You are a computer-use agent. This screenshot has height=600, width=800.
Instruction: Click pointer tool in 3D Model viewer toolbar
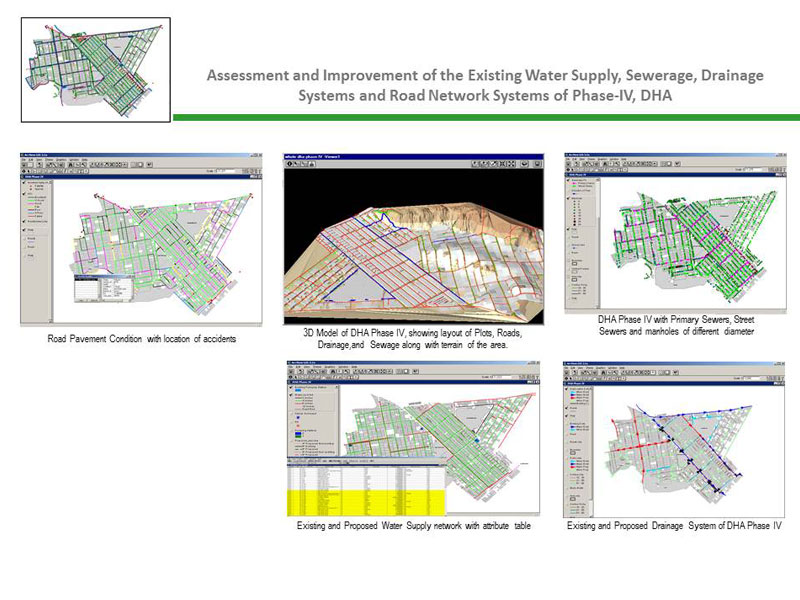(296, 164)
